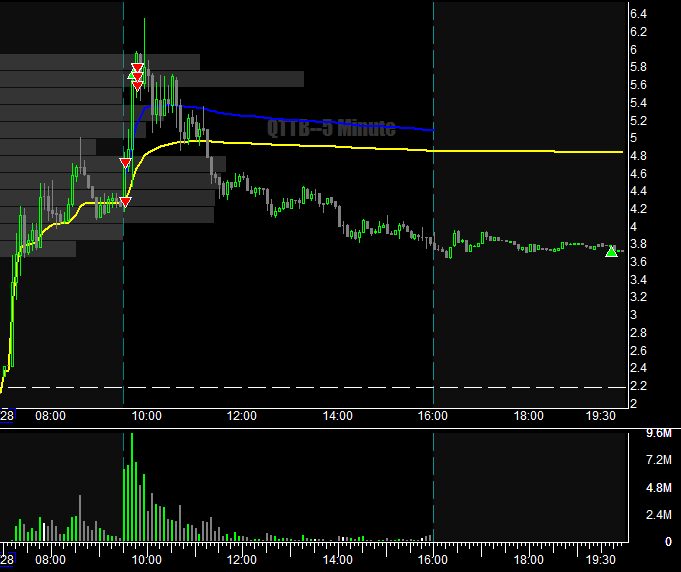The width and height of the screenshot is (681, 572).
Task: Click the 5.4 price axis label
Action: pos(638,103)
